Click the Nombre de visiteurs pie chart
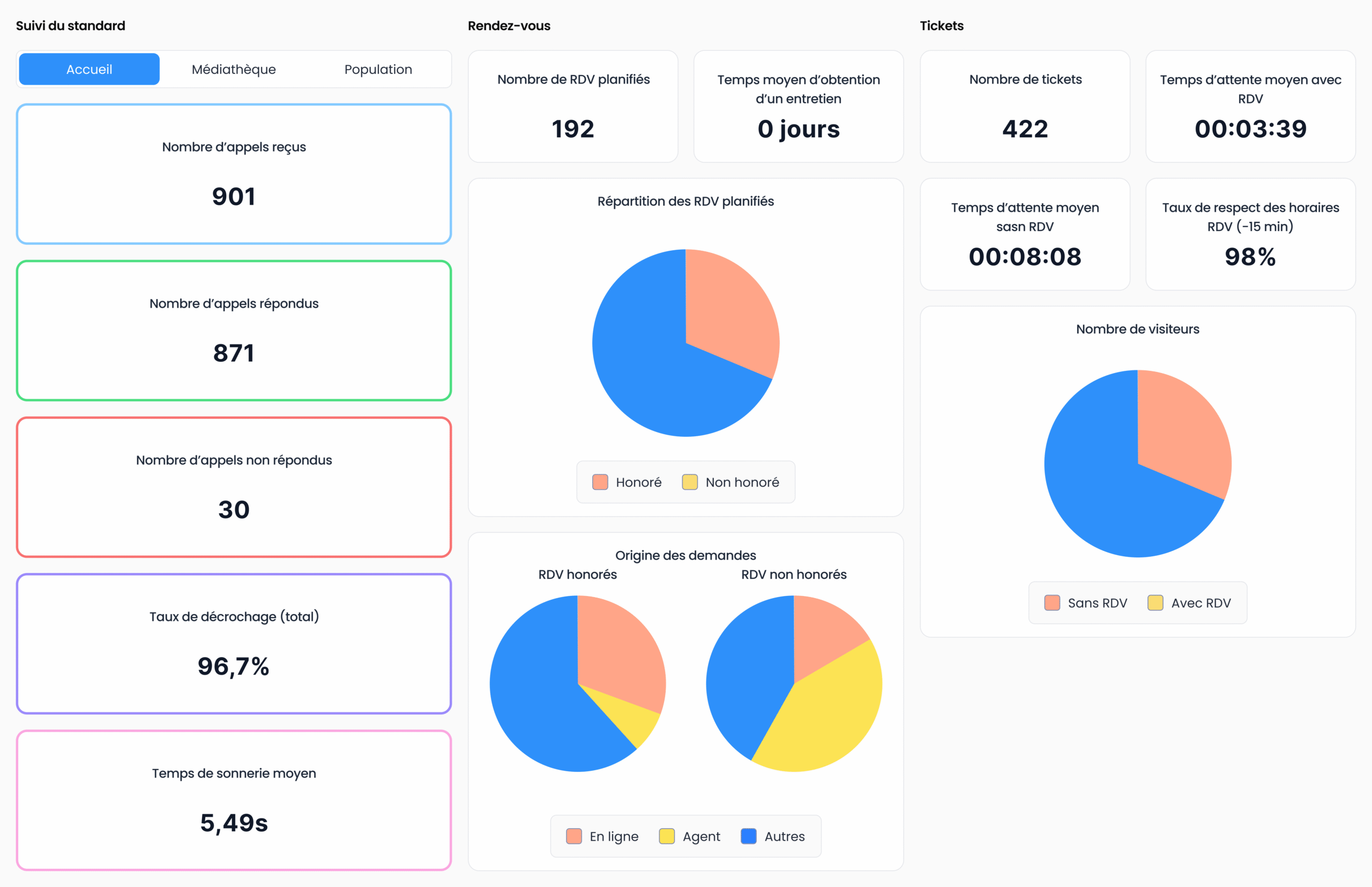1372x887 pixels. point(1138,464)
